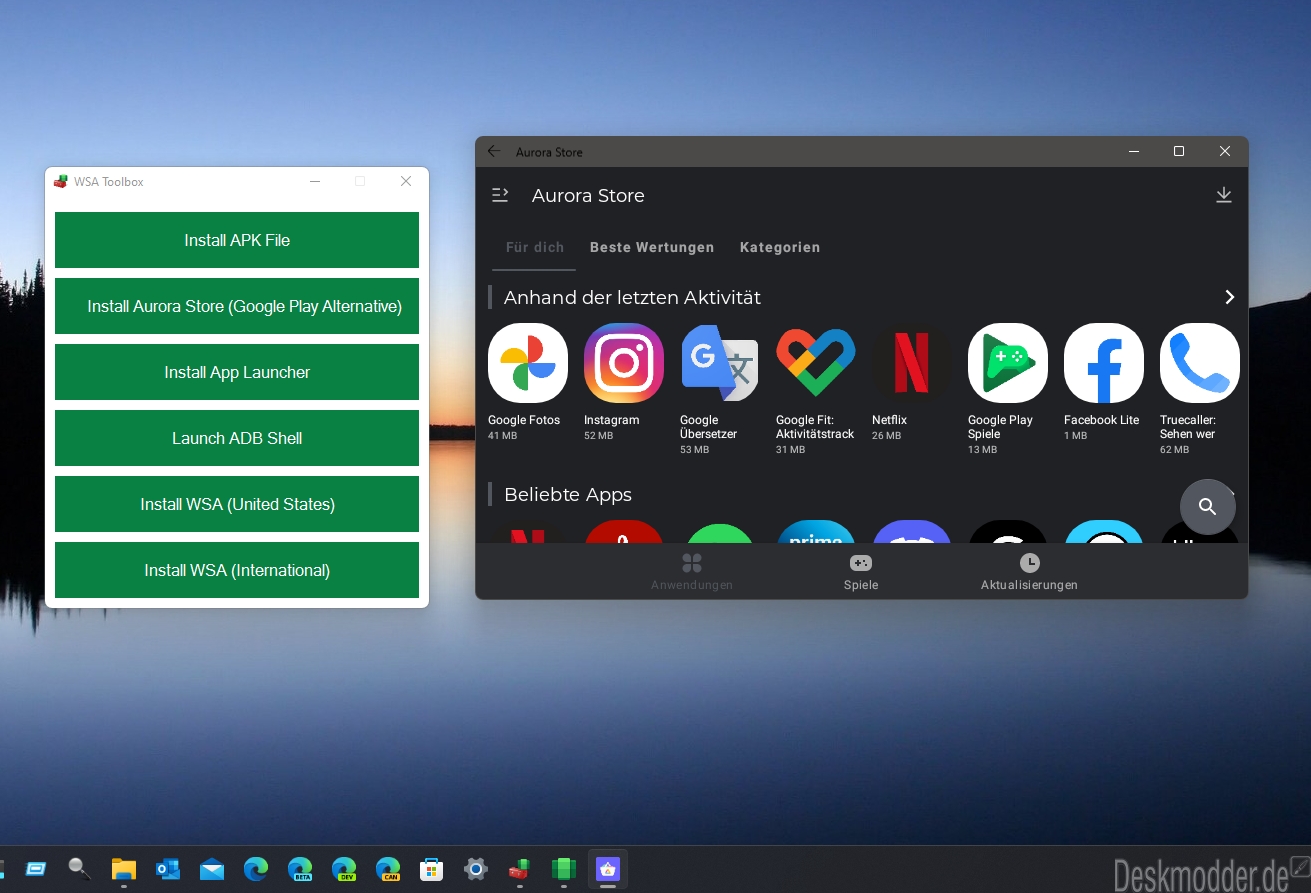Open Microsoft Edge stable from the taskbar
This screenshot has height=893, width=1311.
point(256,868)
